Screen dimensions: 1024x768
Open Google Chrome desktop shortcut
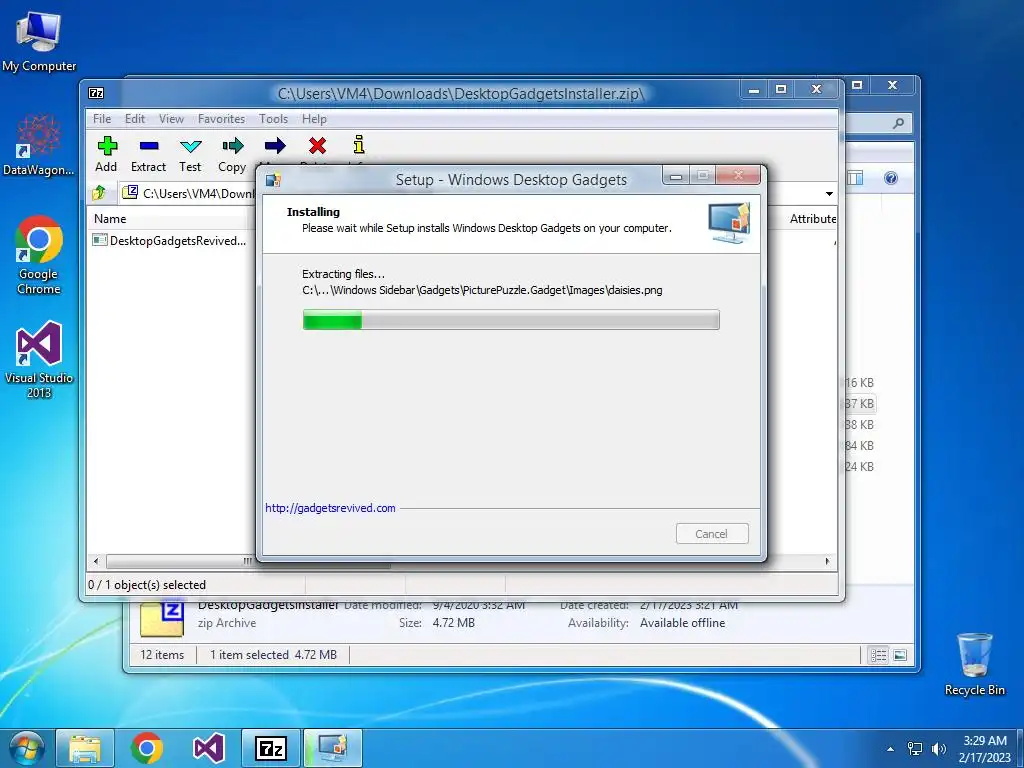pos(39,255)
